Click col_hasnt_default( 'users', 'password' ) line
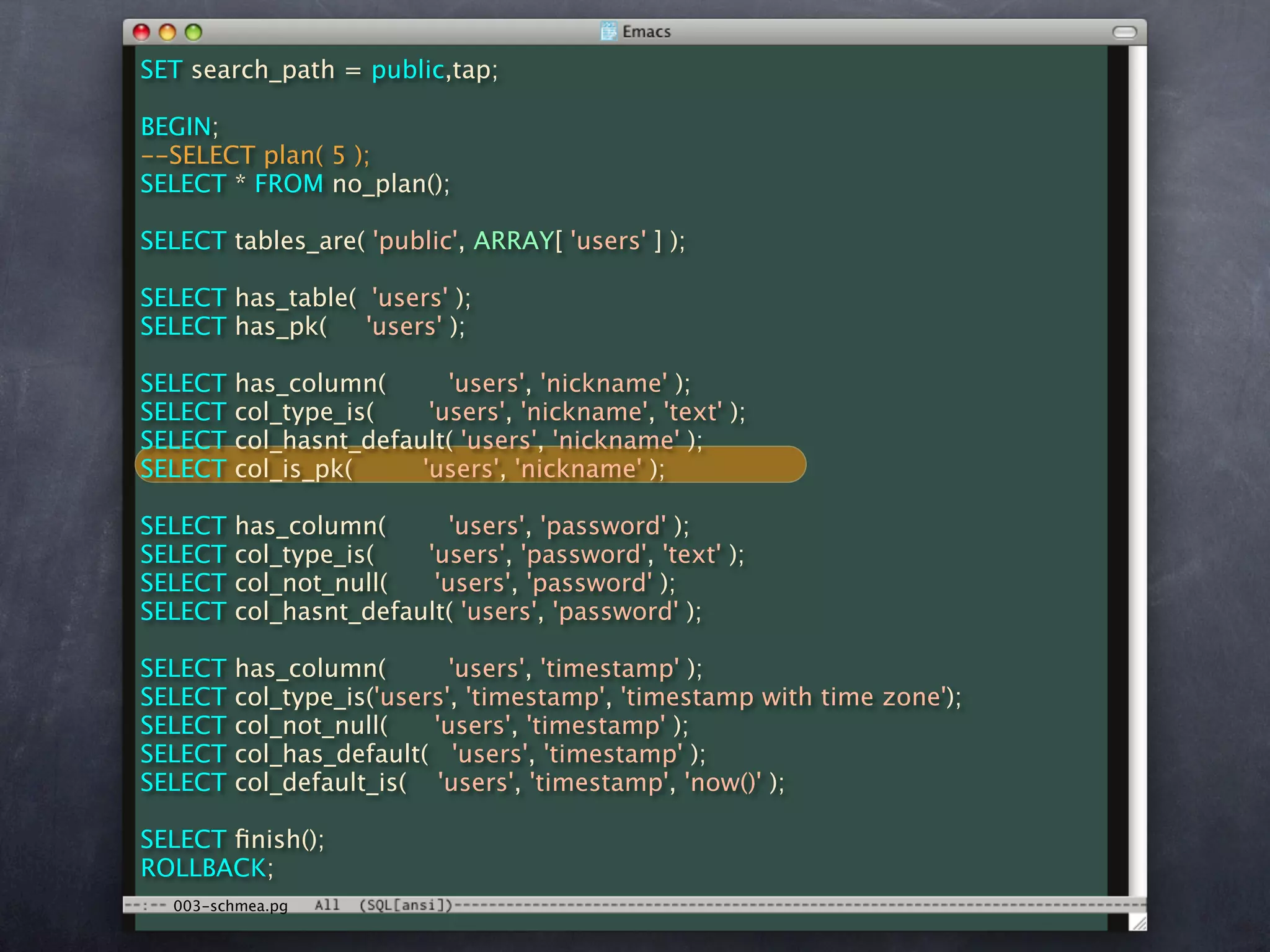 click(421, 612)
